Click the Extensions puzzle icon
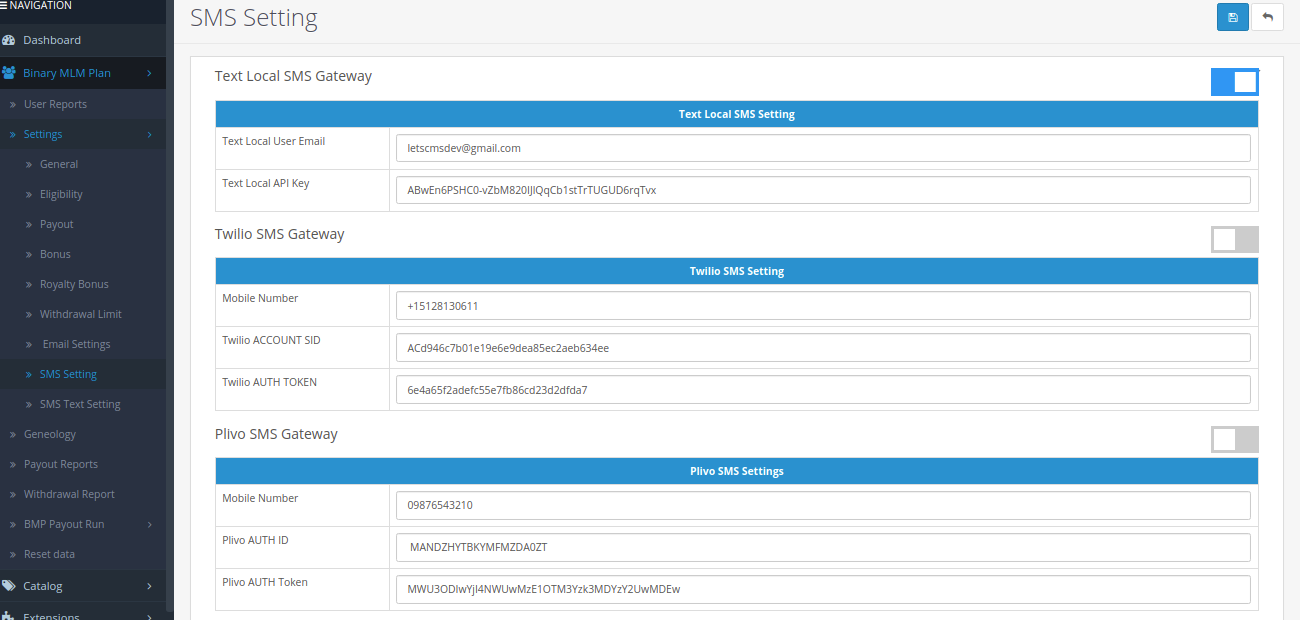 [9, 616]
